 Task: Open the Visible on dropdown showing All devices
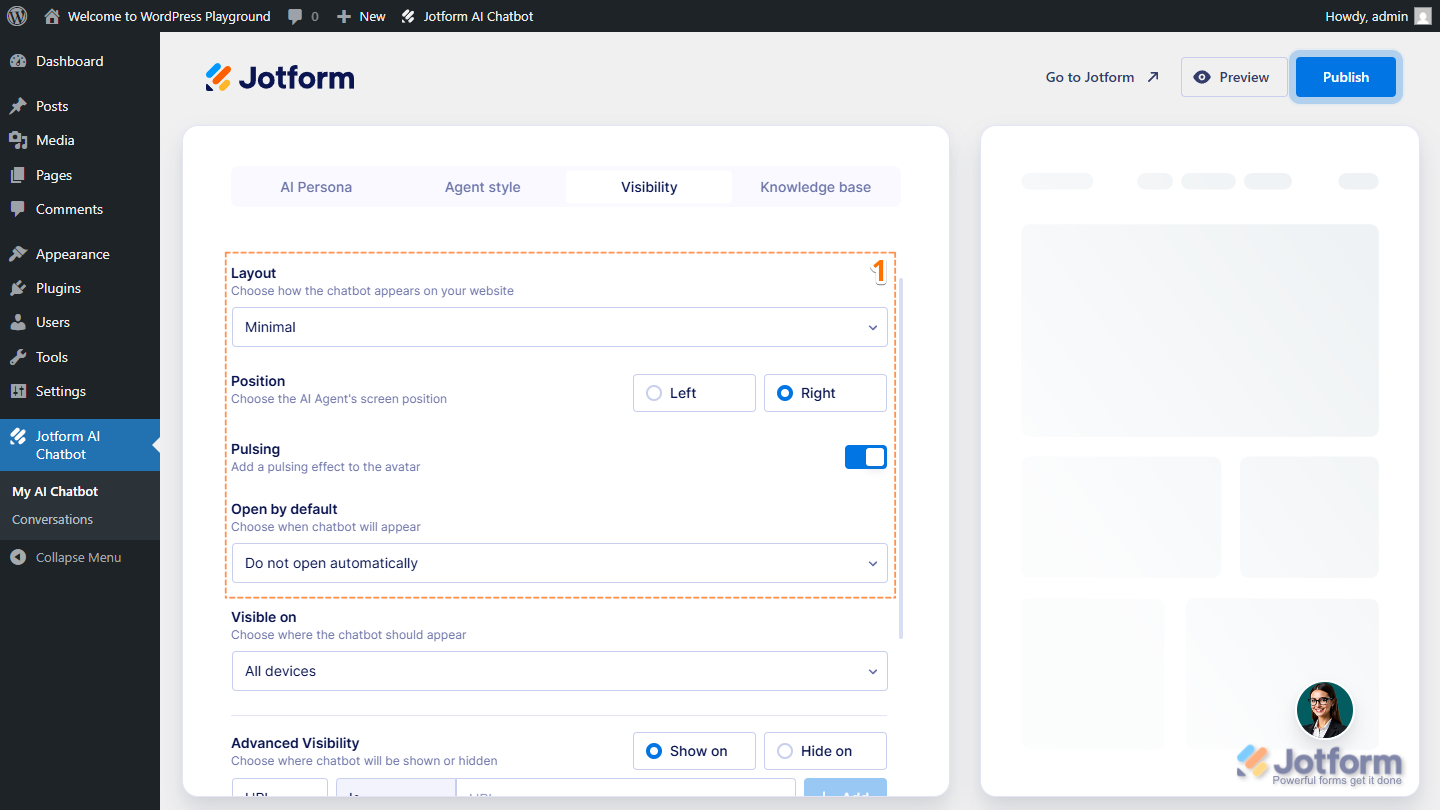coord(560,671)
